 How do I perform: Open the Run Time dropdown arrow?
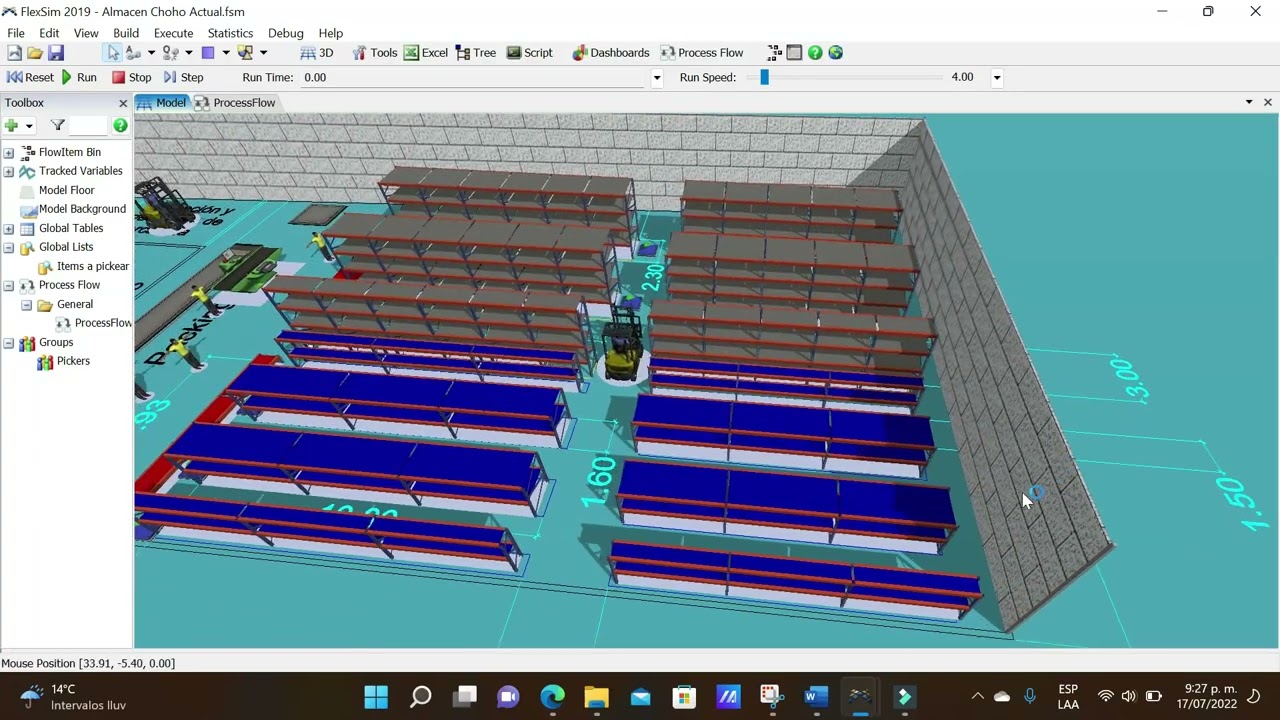coord(657,78)
